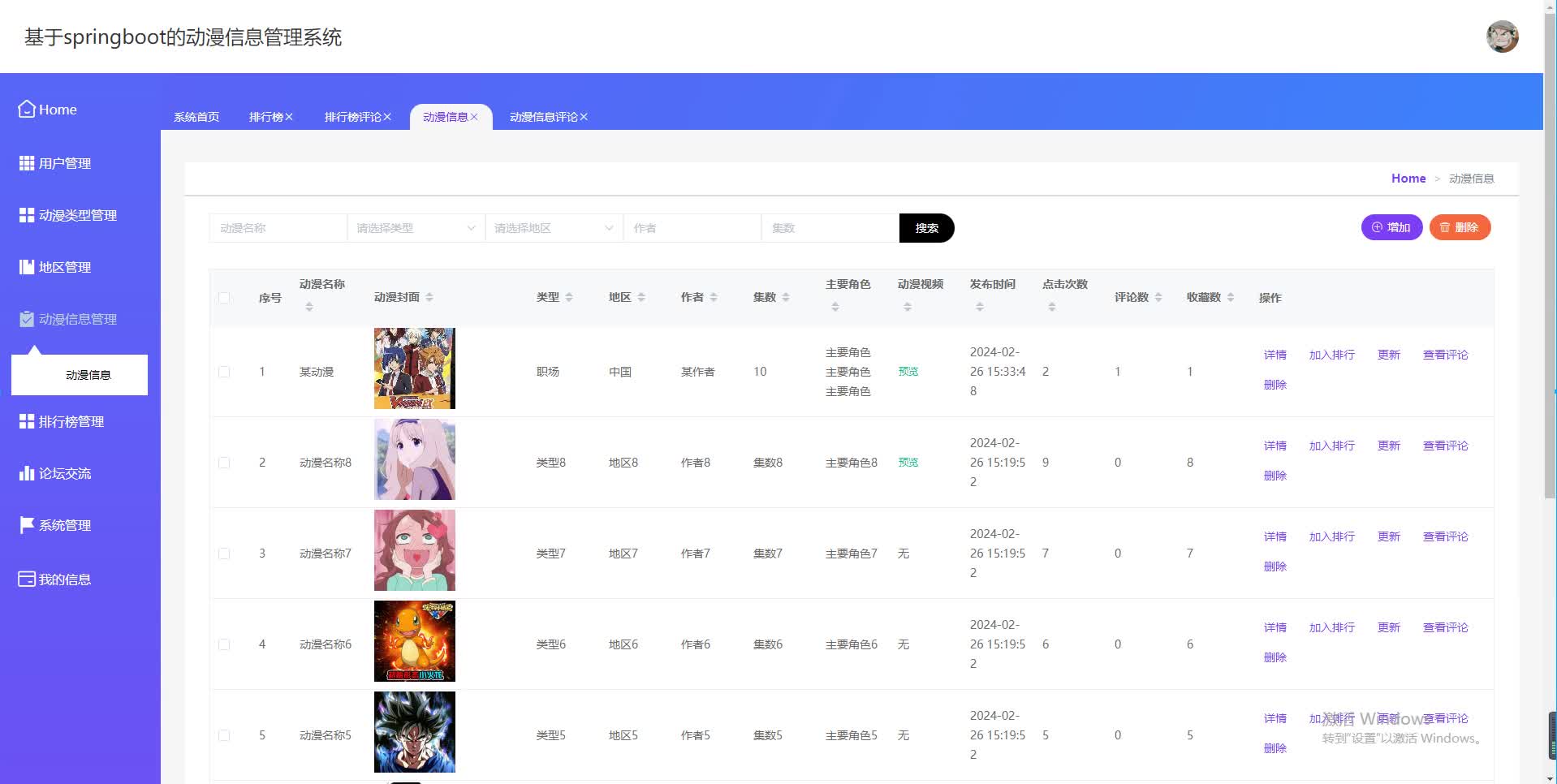Click 查看评论 for 动漫名称7
The image size is (1557, 784).
click(x=1446, y=536)
